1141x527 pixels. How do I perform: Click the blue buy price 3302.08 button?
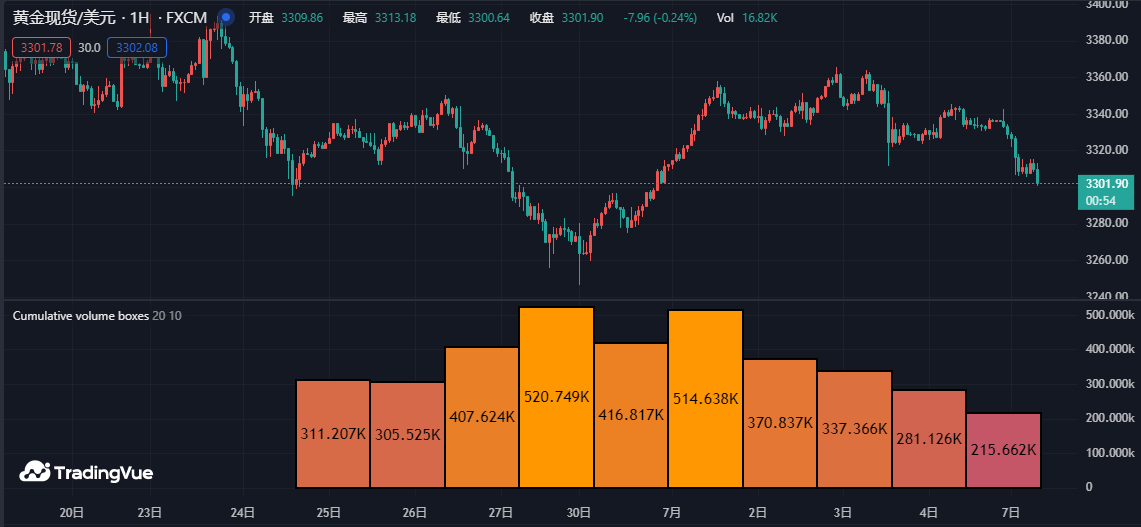(x=138, y=47)
